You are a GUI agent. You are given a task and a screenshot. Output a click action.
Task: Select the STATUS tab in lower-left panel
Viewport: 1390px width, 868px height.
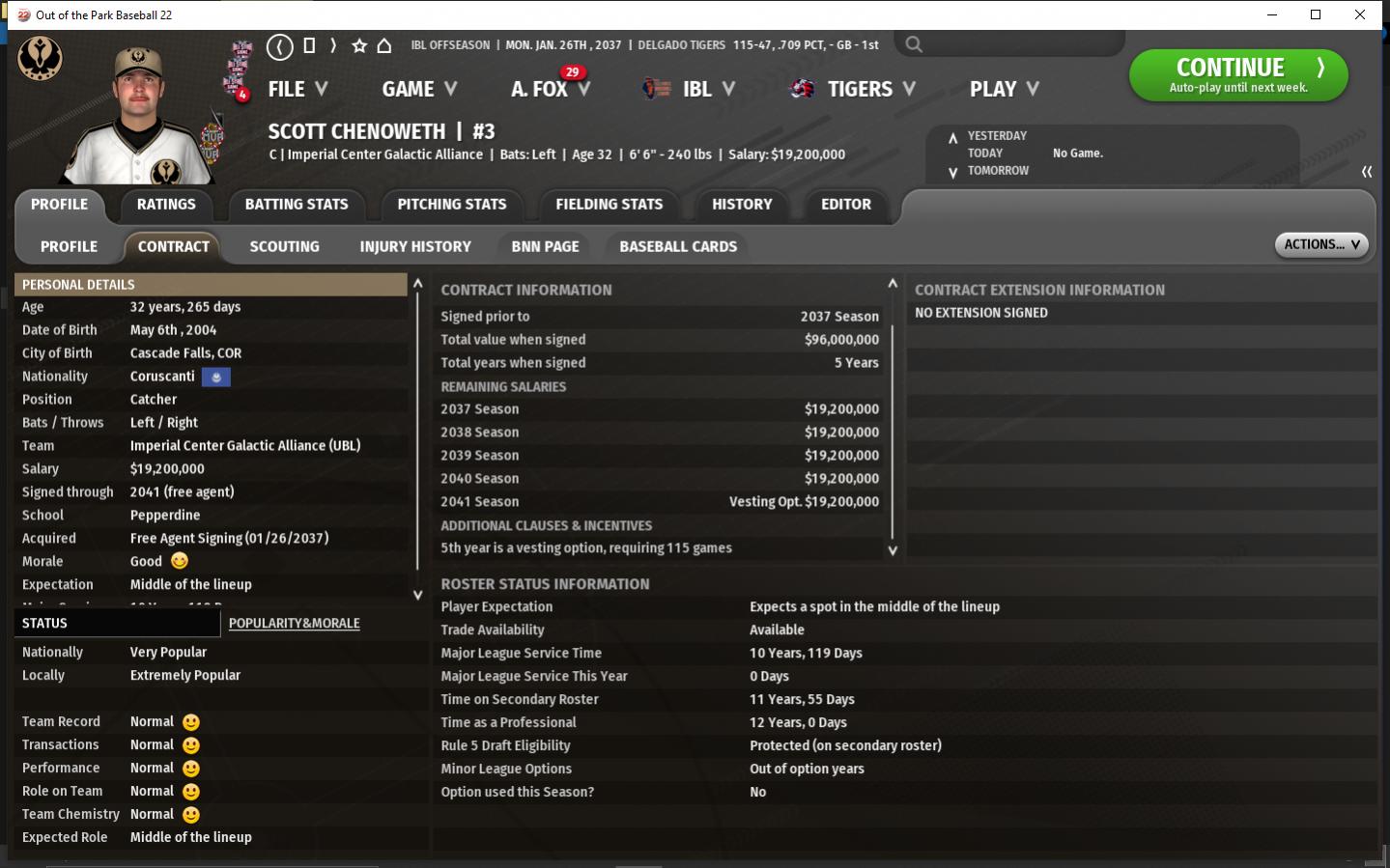point(45,624)
